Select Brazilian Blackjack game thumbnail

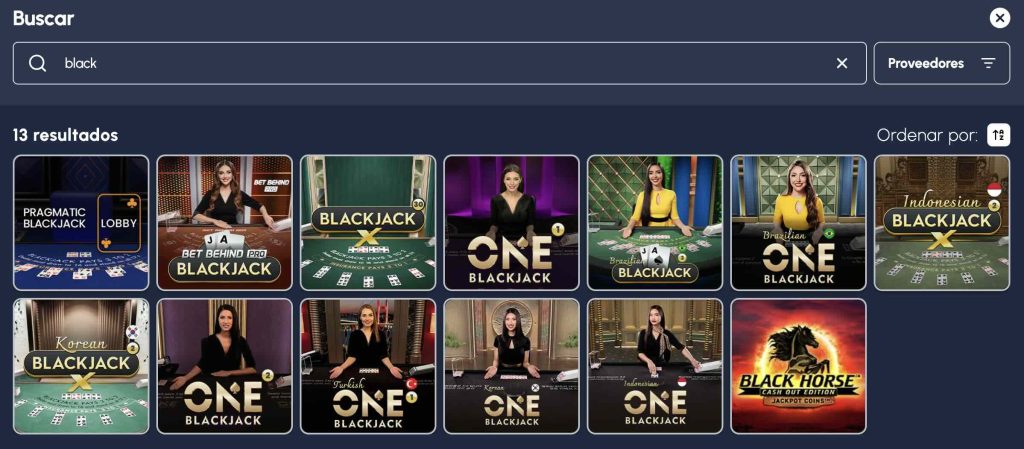[x=655, y=223]
